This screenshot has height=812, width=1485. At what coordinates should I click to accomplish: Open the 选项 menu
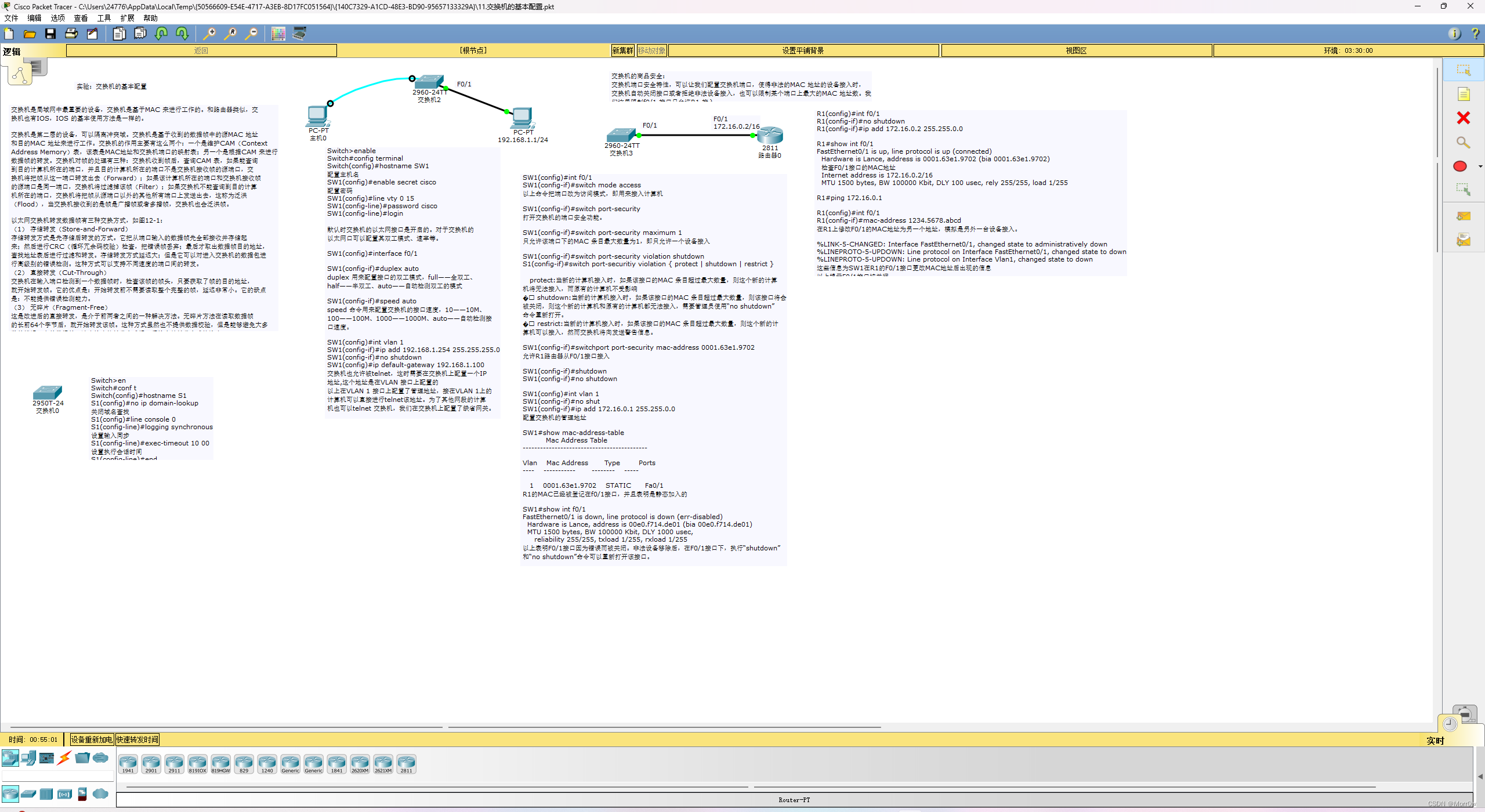pyautogui.click(x=57, y=18)
